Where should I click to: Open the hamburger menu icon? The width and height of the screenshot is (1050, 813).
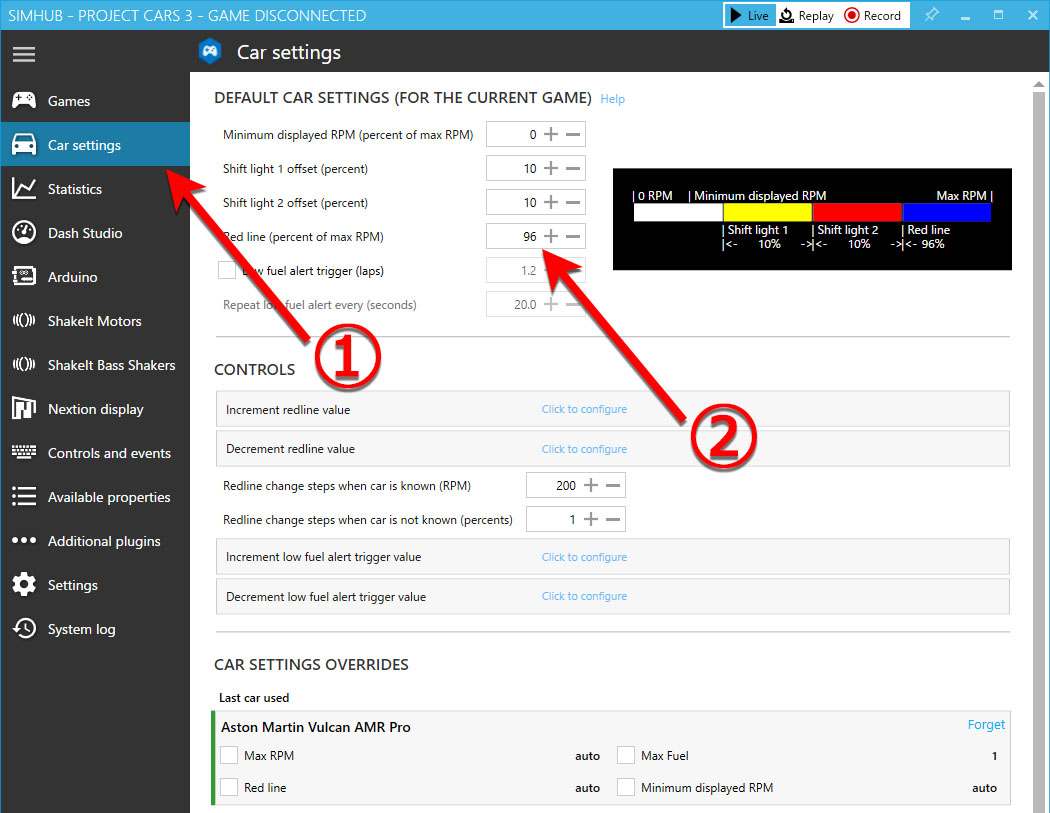pos(23,54)
